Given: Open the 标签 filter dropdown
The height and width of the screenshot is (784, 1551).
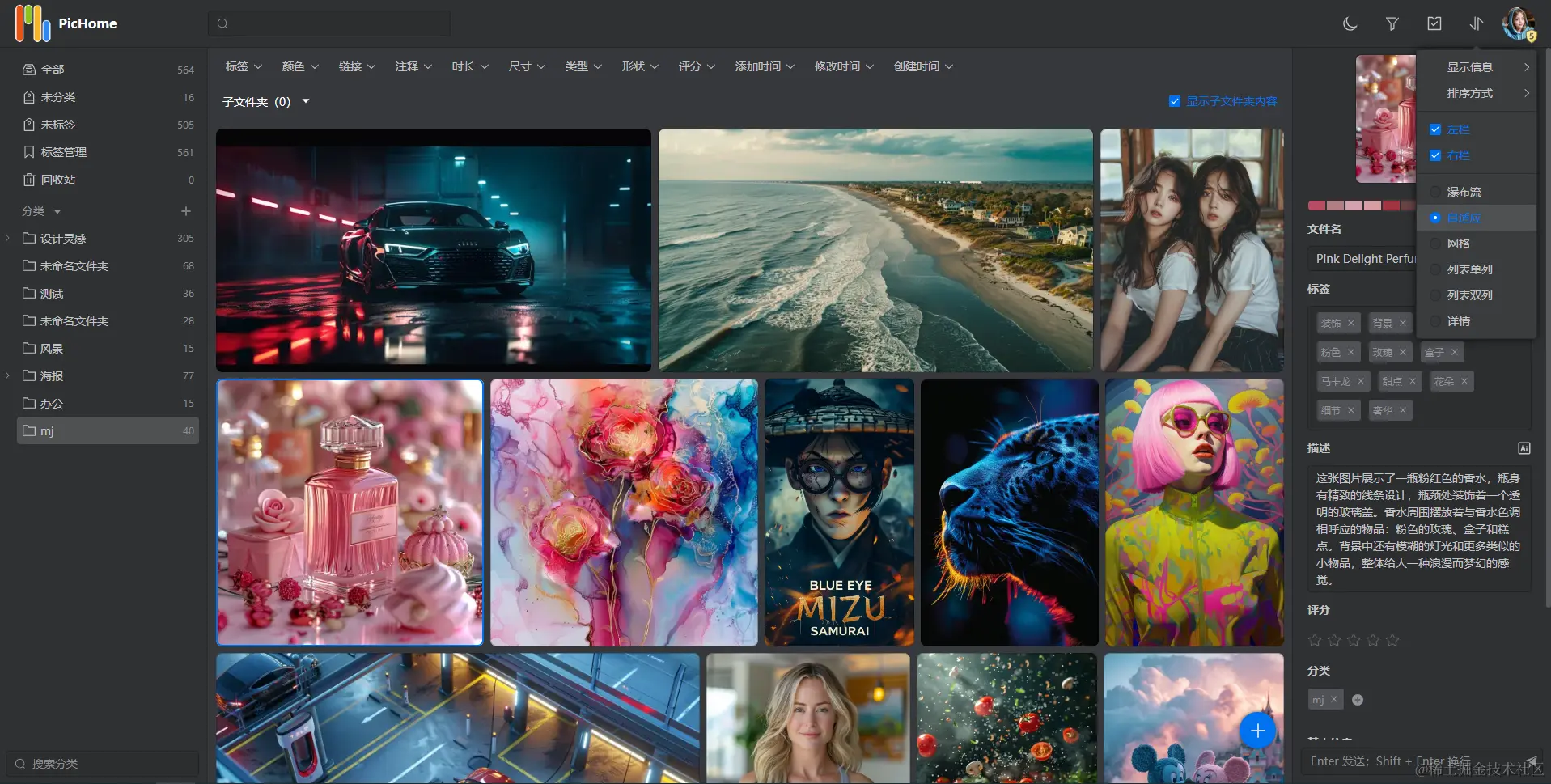Looking at the screenshot, I should 244,66.
